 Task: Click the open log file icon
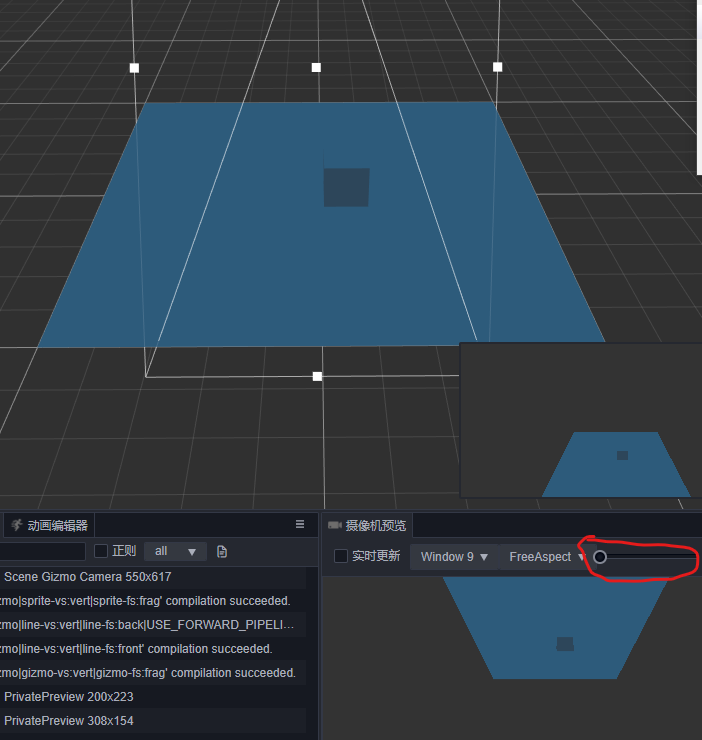tap(222, 551)
